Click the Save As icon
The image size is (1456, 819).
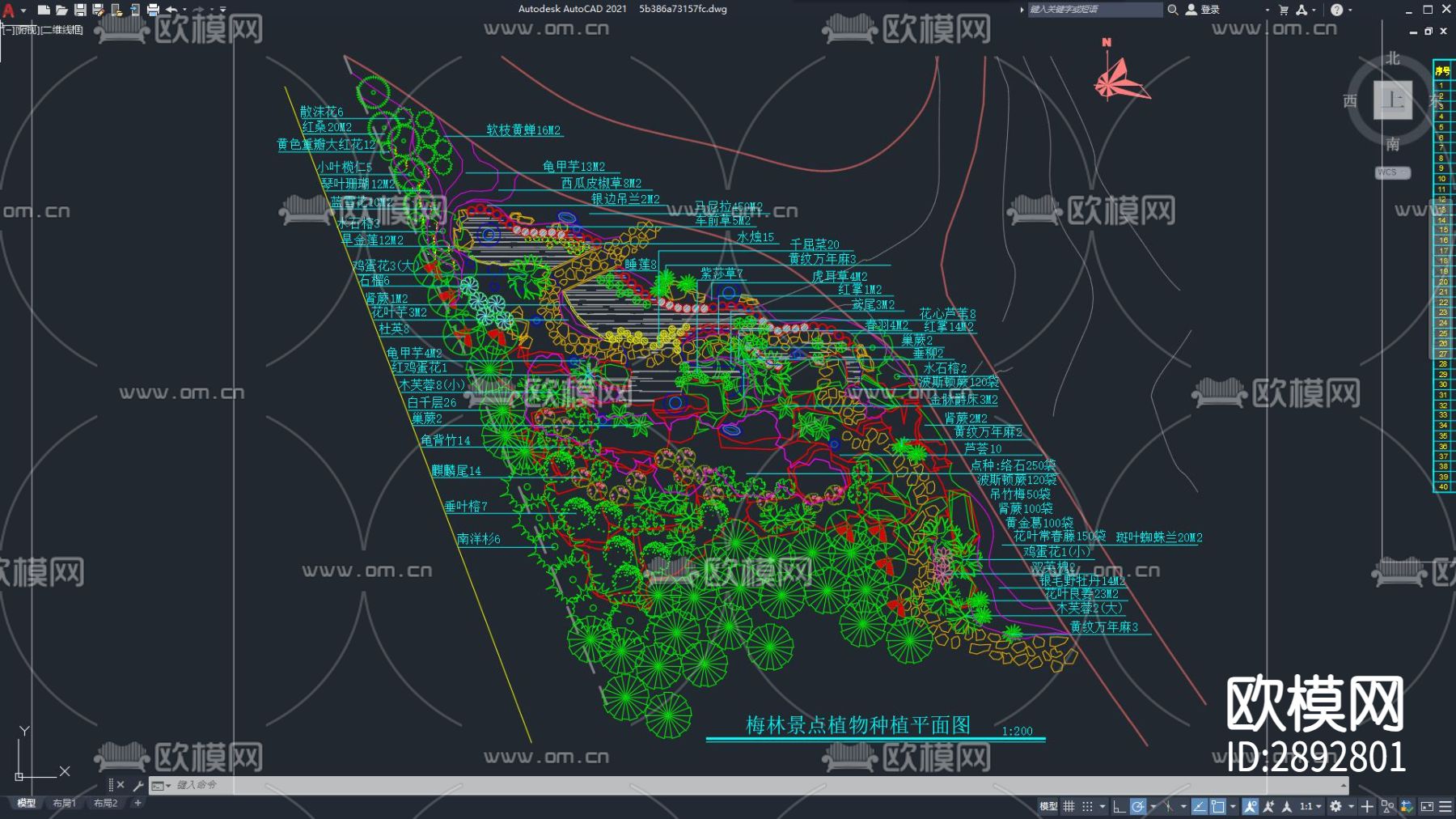[x=98, y=10]
